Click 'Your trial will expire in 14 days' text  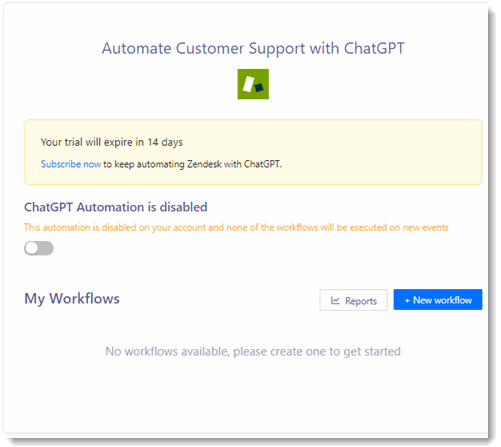[112, 142]
